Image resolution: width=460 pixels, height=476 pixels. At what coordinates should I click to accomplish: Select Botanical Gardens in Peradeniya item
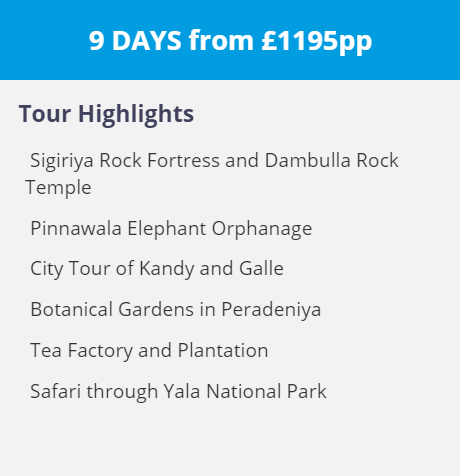[x=176, y=310]
